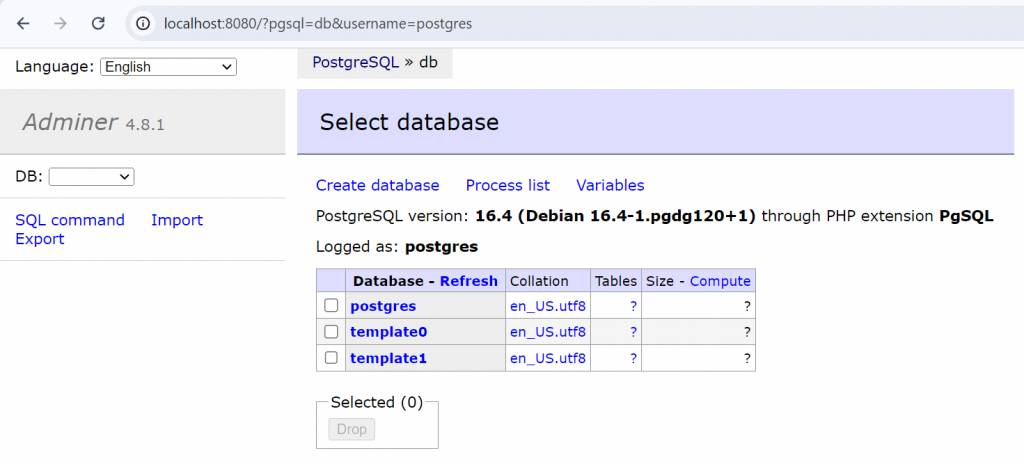Click the Adminer title heading
This screenshot has height=464, width=1024.
[x=70, y=122]
